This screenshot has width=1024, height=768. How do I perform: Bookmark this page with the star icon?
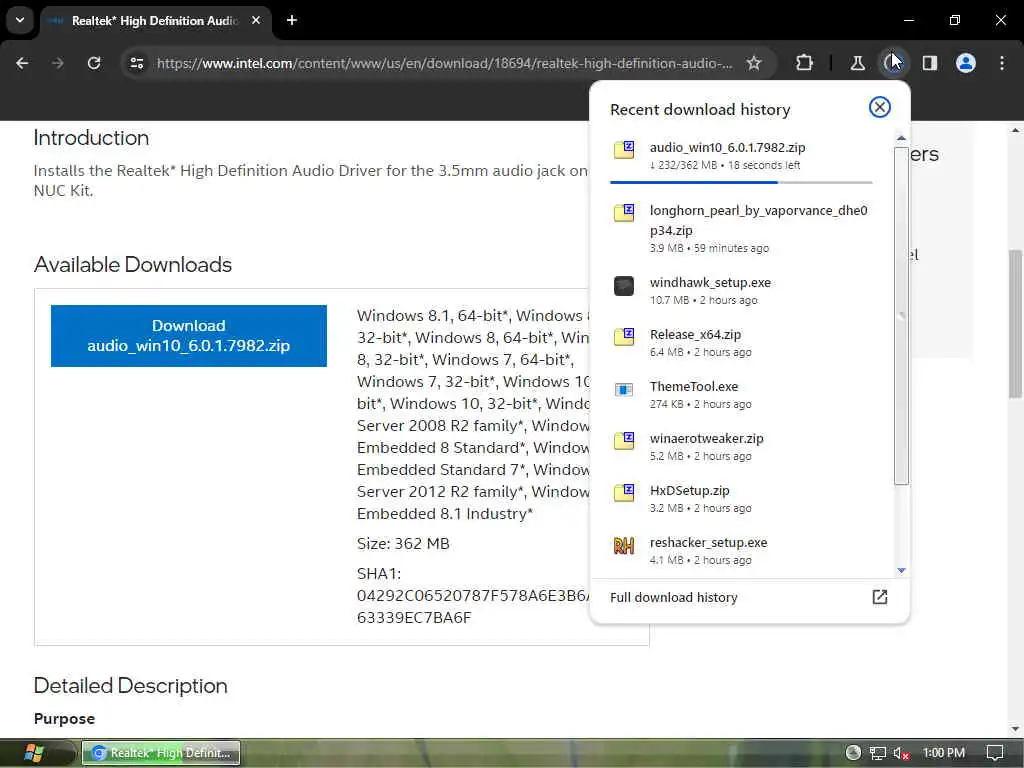tap(754, 63)
